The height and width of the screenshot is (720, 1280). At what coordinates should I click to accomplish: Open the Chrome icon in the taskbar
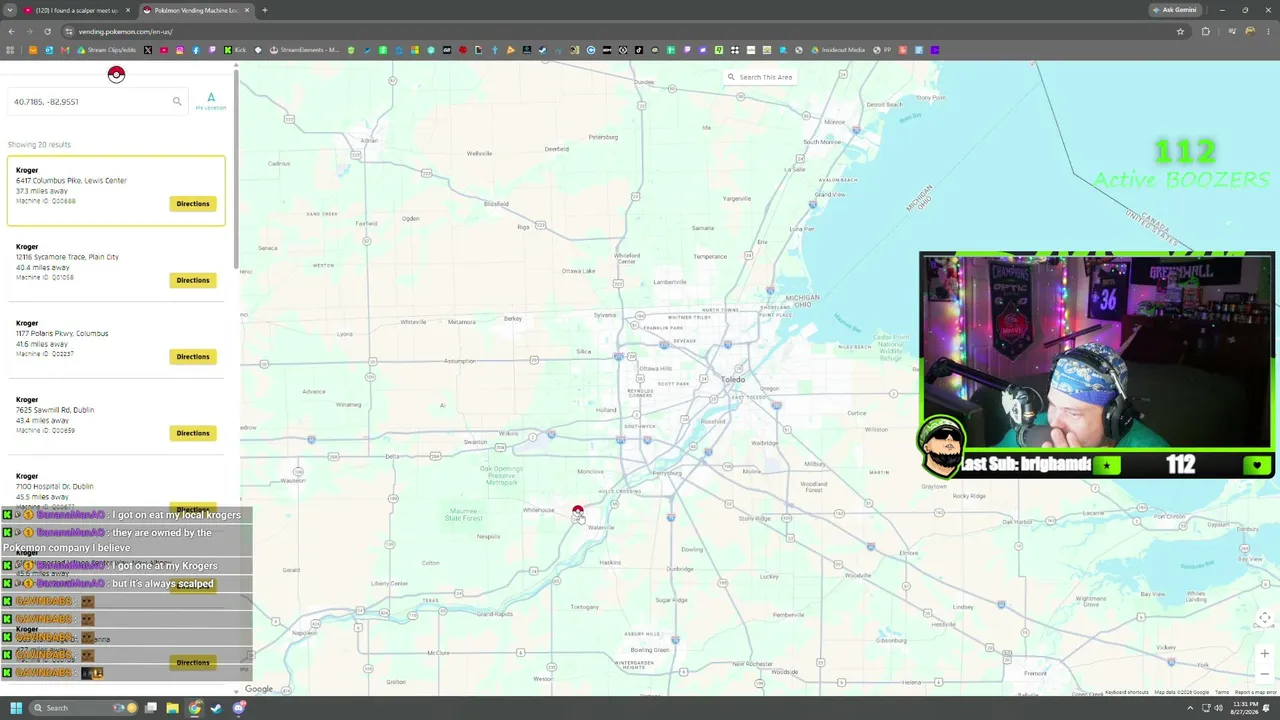pyautogui.click(x=195, y=708)
